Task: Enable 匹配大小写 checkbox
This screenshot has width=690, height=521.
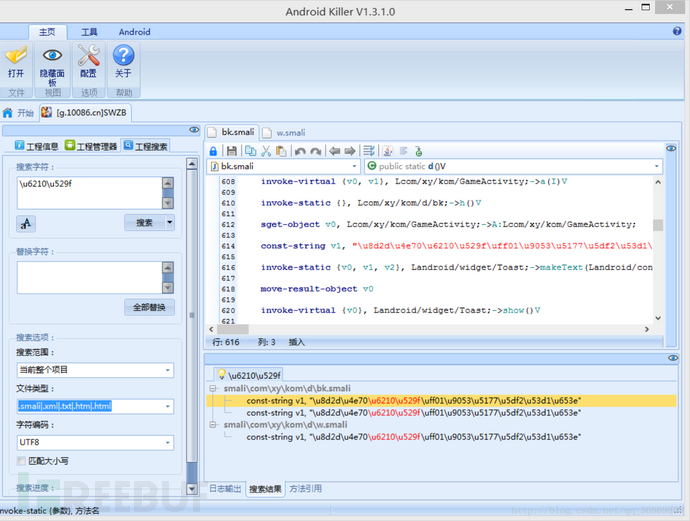Action: click(x=21, y=461)
